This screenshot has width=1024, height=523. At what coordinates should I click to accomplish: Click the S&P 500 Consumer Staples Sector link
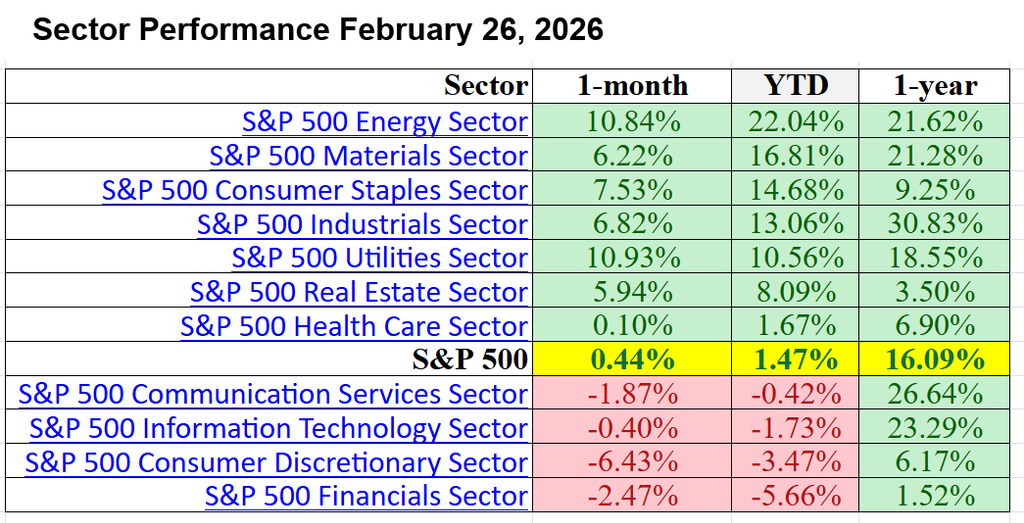(314, 190)
